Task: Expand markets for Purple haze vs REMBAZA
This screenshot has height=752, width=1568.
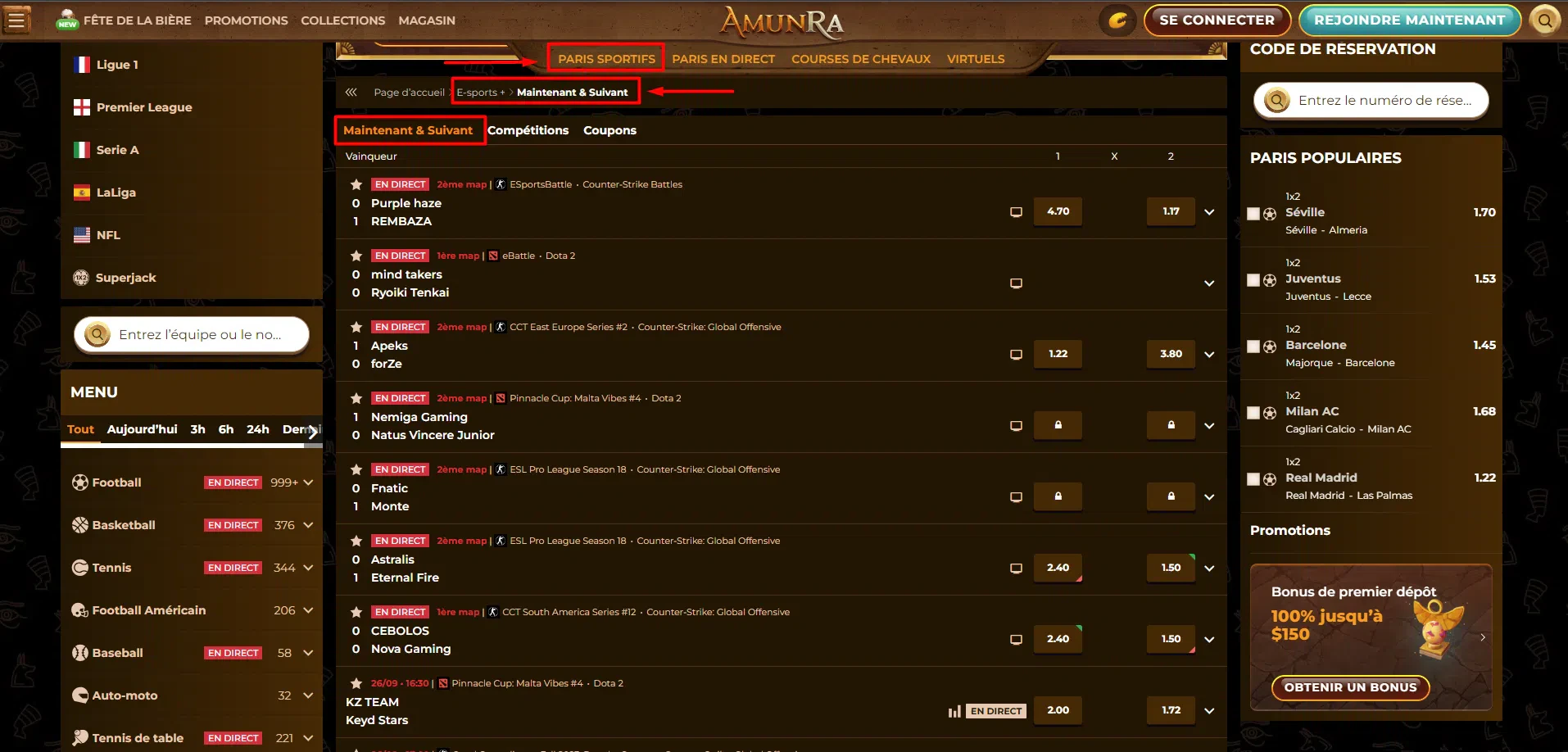Action: pos(1209,212)
